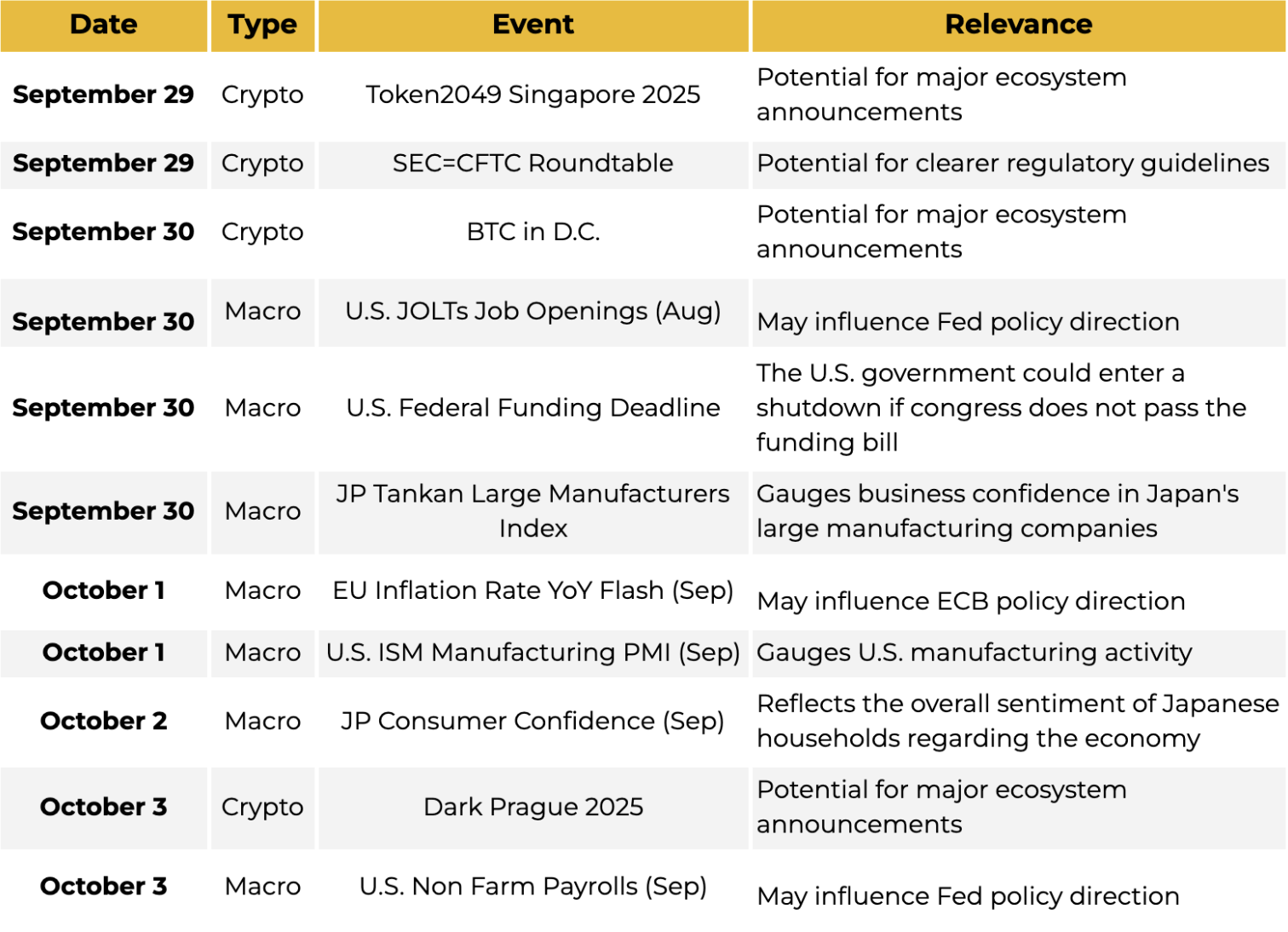Select U.S. ISM Manufacturing PMI cell
The height and width of the screenshot is (932, 1288).
[x=533, y=653]
